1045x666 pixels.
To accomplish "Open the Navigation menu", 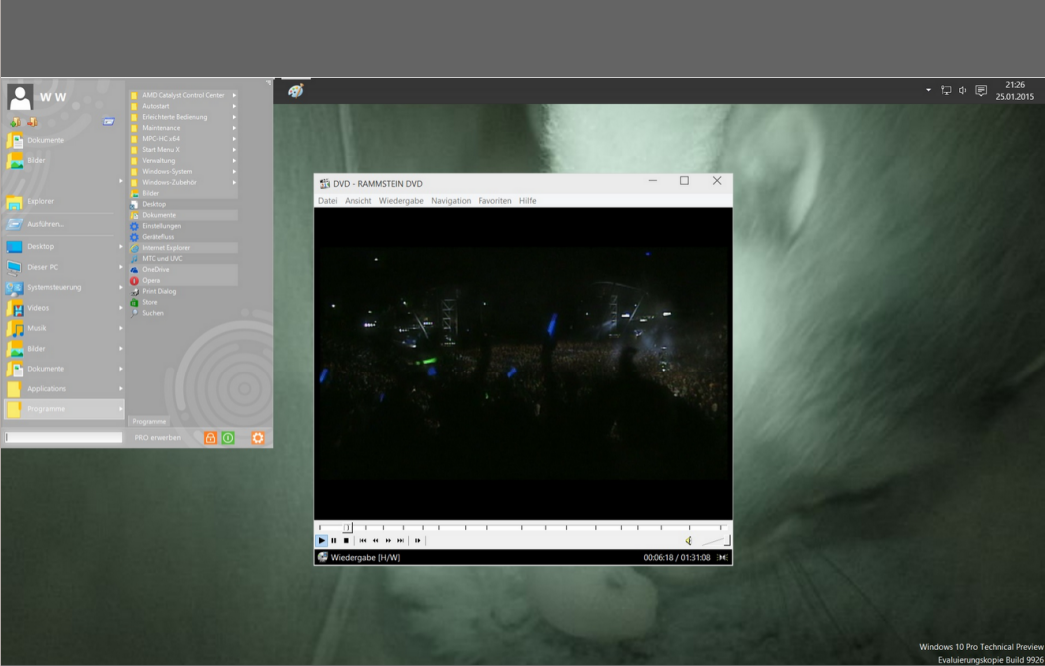I will pyautogui.click(x=451, y=201).
